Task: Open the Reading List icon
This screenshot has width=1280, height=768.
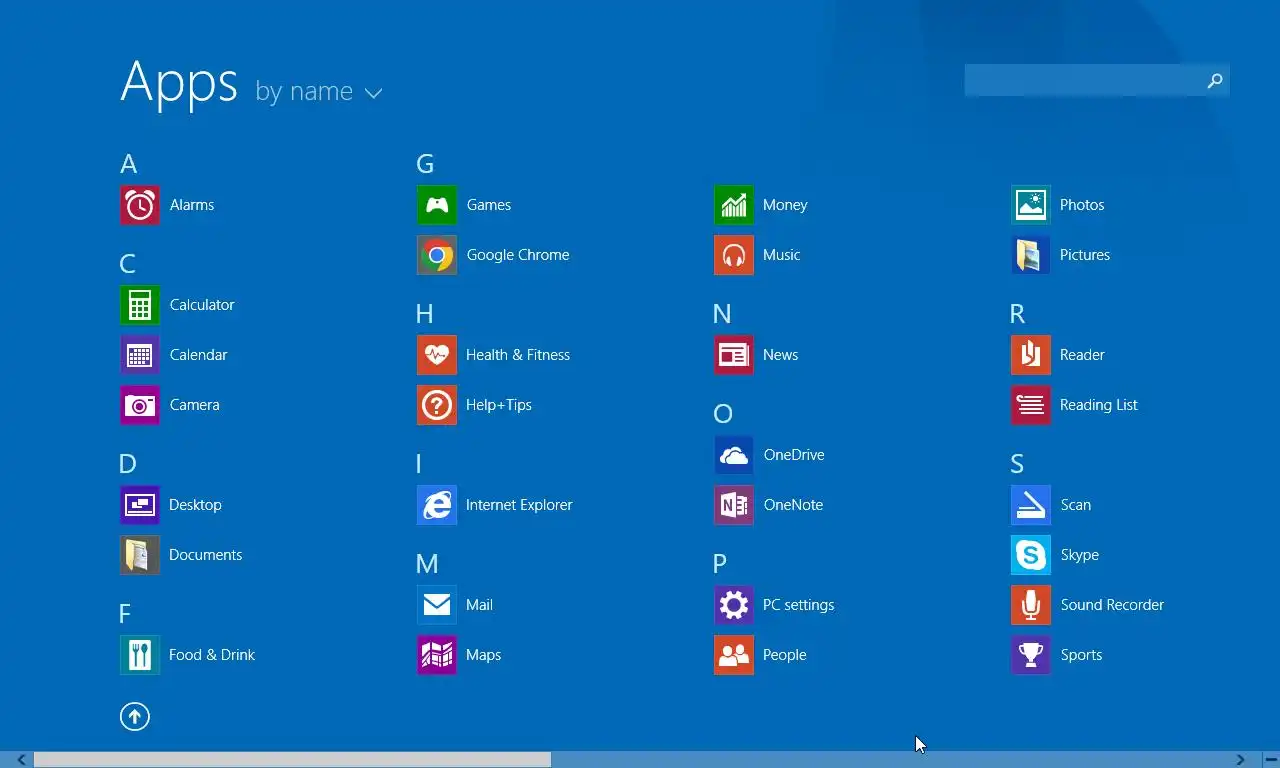Action: (x=1031, y=405)
